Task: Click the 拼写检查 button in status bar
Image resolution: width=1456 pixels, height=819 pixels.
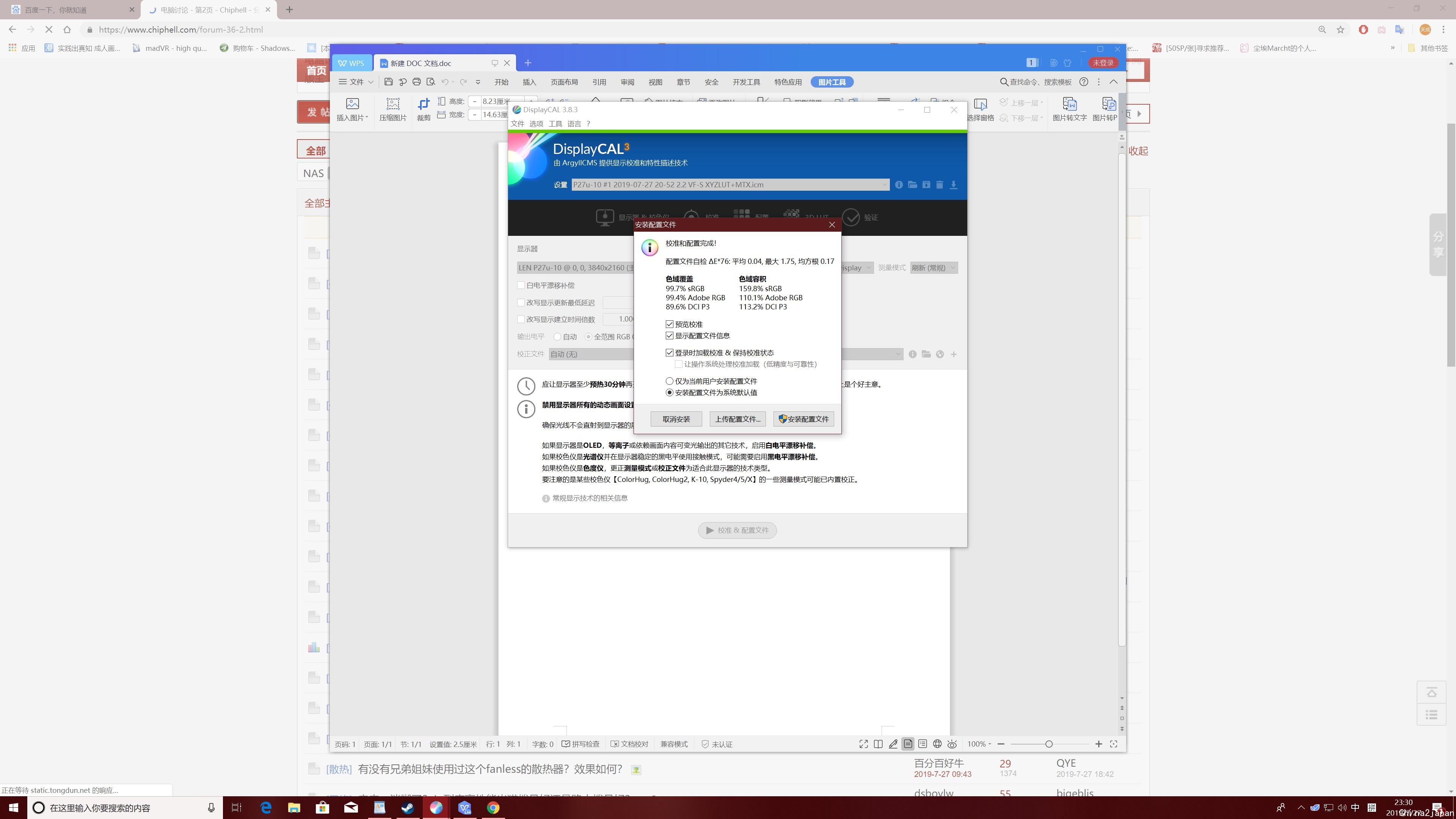Action: click(581, 744)
